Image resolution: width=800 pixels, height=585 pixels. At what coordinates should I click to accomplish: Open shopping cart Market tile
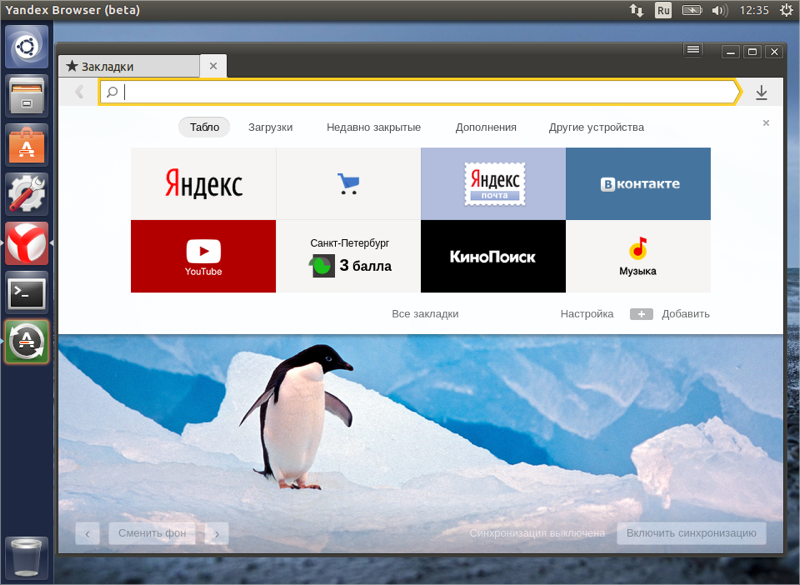pyautogui.click(x=348, y=184)
